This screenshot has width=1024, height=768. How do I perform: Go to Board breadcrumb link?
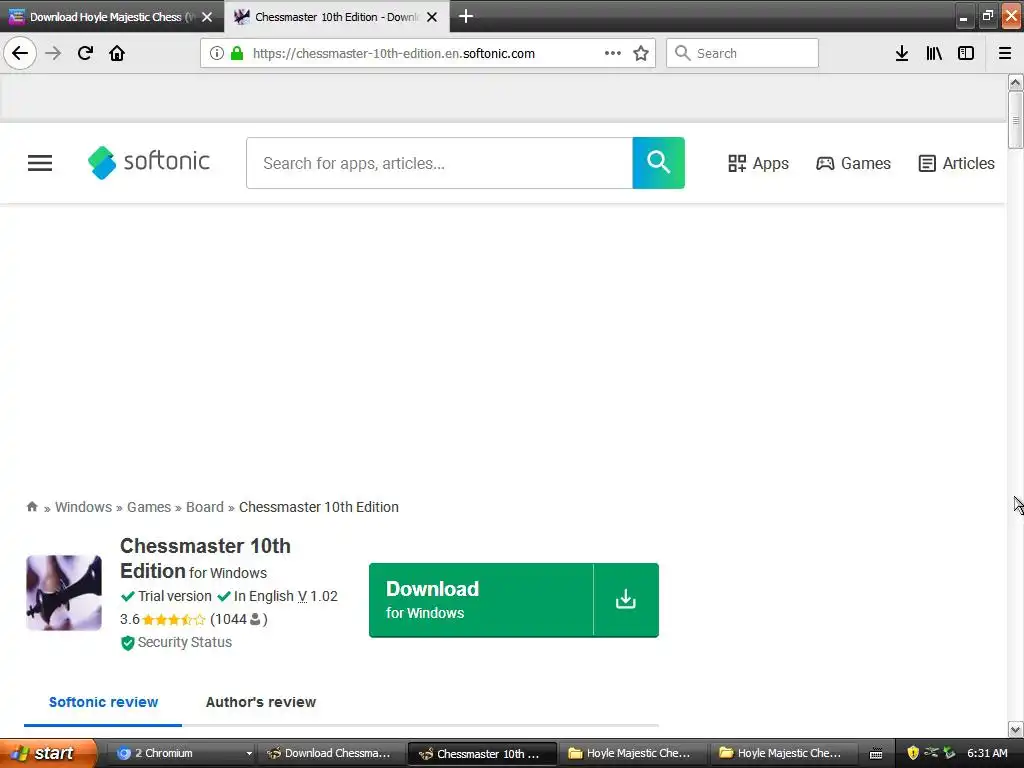(x=205, y=507)
